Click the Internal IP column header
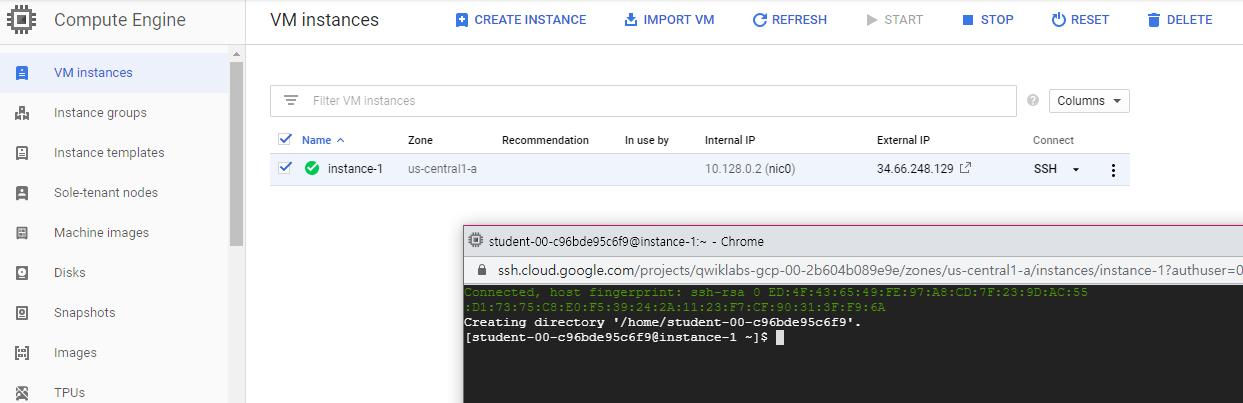Viewport: 1243px width, 403px height. coord(730,140)
